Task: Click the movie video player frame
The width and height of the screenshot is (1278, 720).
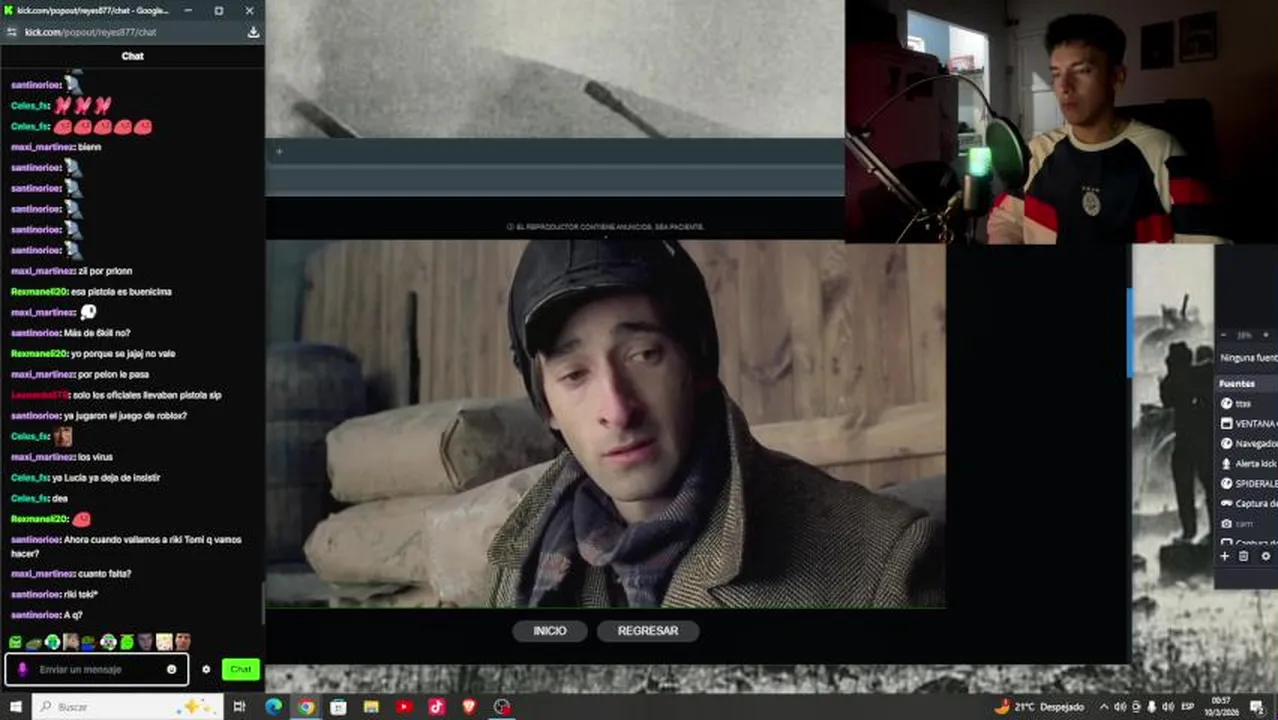Action: pos(605,423)
